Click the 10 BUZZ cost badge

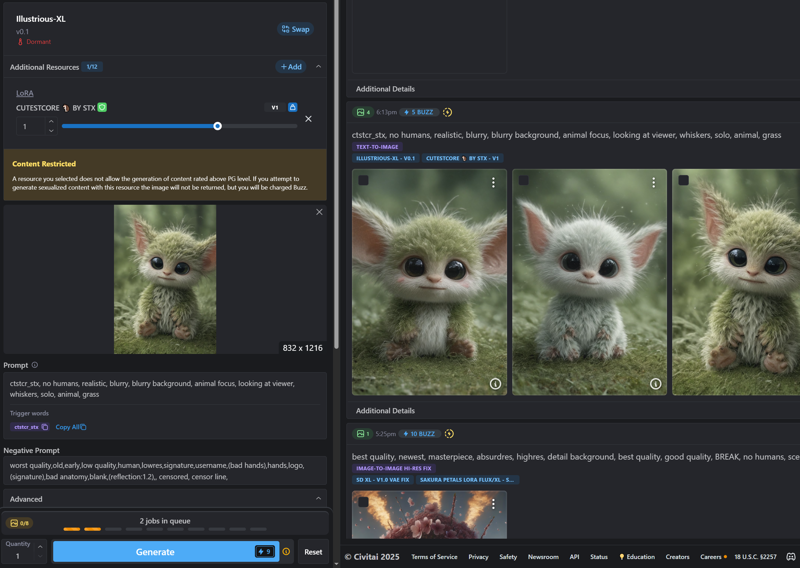point(419,434)
